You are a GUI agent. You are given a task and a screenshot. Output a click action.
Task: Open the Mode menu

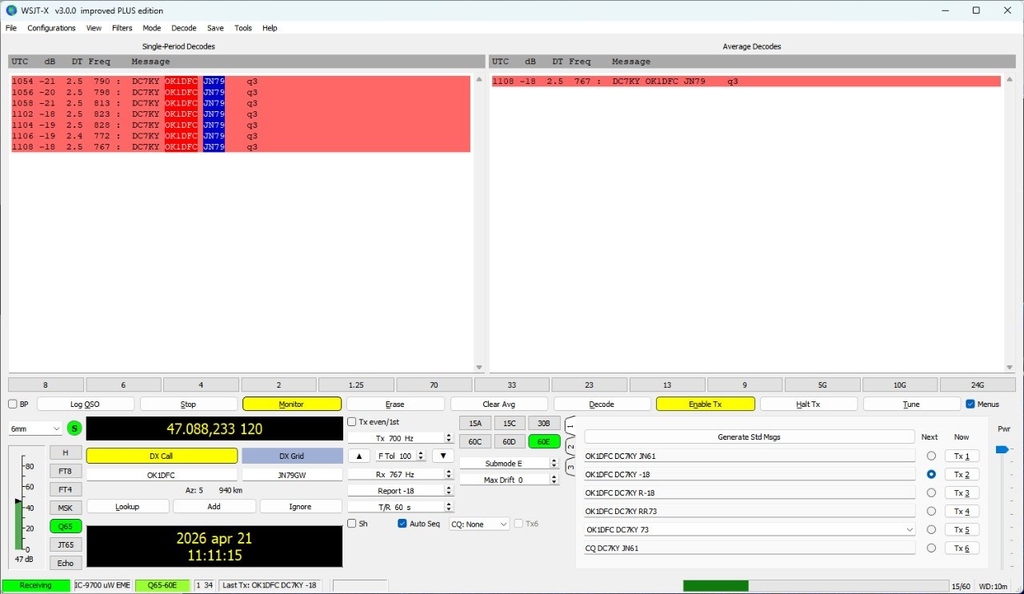coord(152,28)
